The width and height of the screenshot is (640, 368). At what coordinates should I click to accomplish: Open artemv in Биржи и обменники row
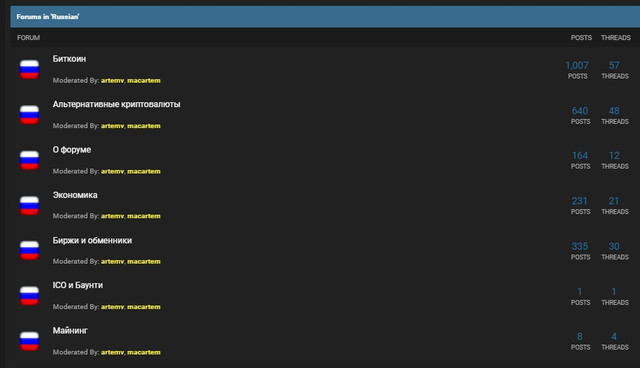(112, 261)
